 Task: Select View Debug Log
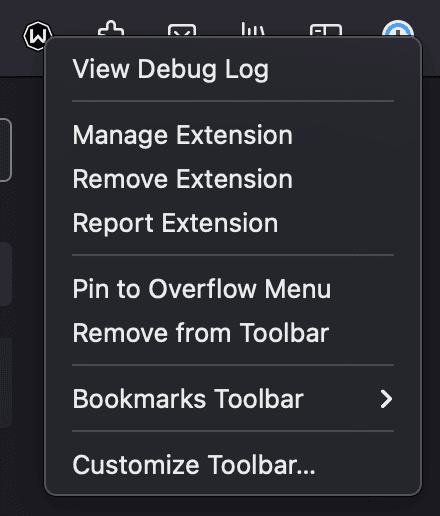(170, 69)
